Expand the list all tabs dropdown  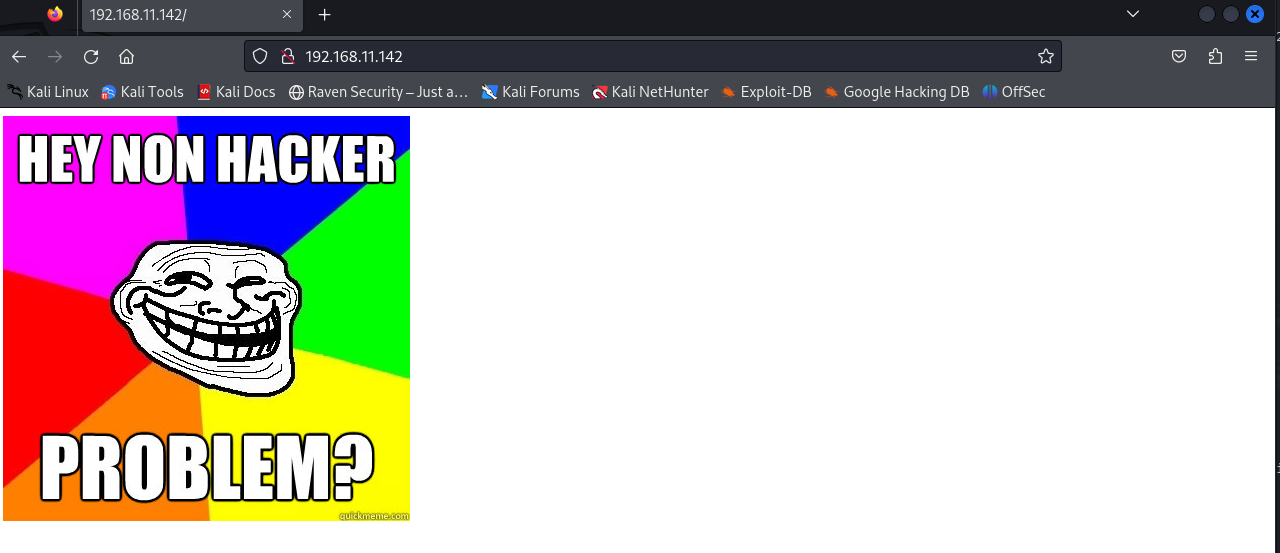1132,14
